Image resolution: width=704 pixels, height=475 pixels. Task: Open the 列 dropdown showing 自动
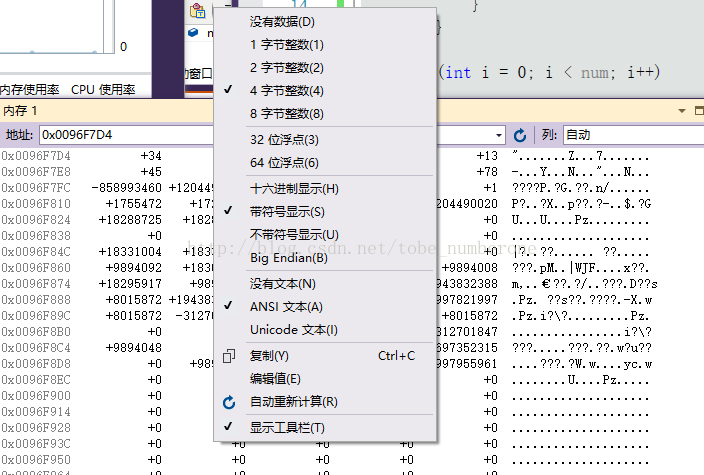pos(633,135)
